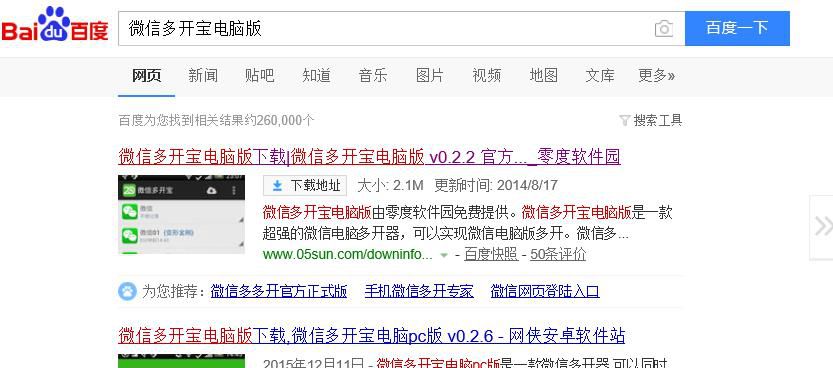Image resolution: width=833 pixels, height=368 pixels.
Task: Switch to the 音乐 tab
Action: (x=373, y=75)
